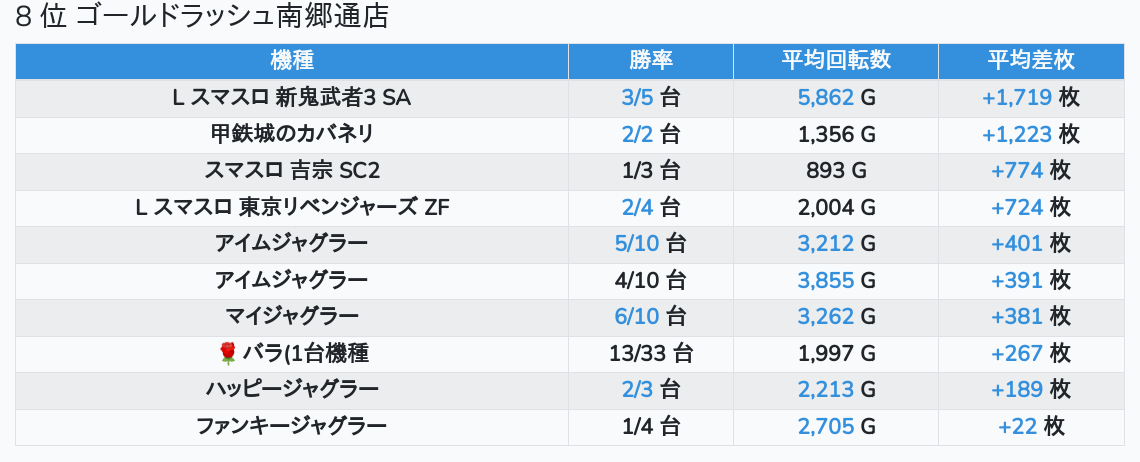Sort by the 機種 column header
The image size is (1140, 462).
click(292, 61)
